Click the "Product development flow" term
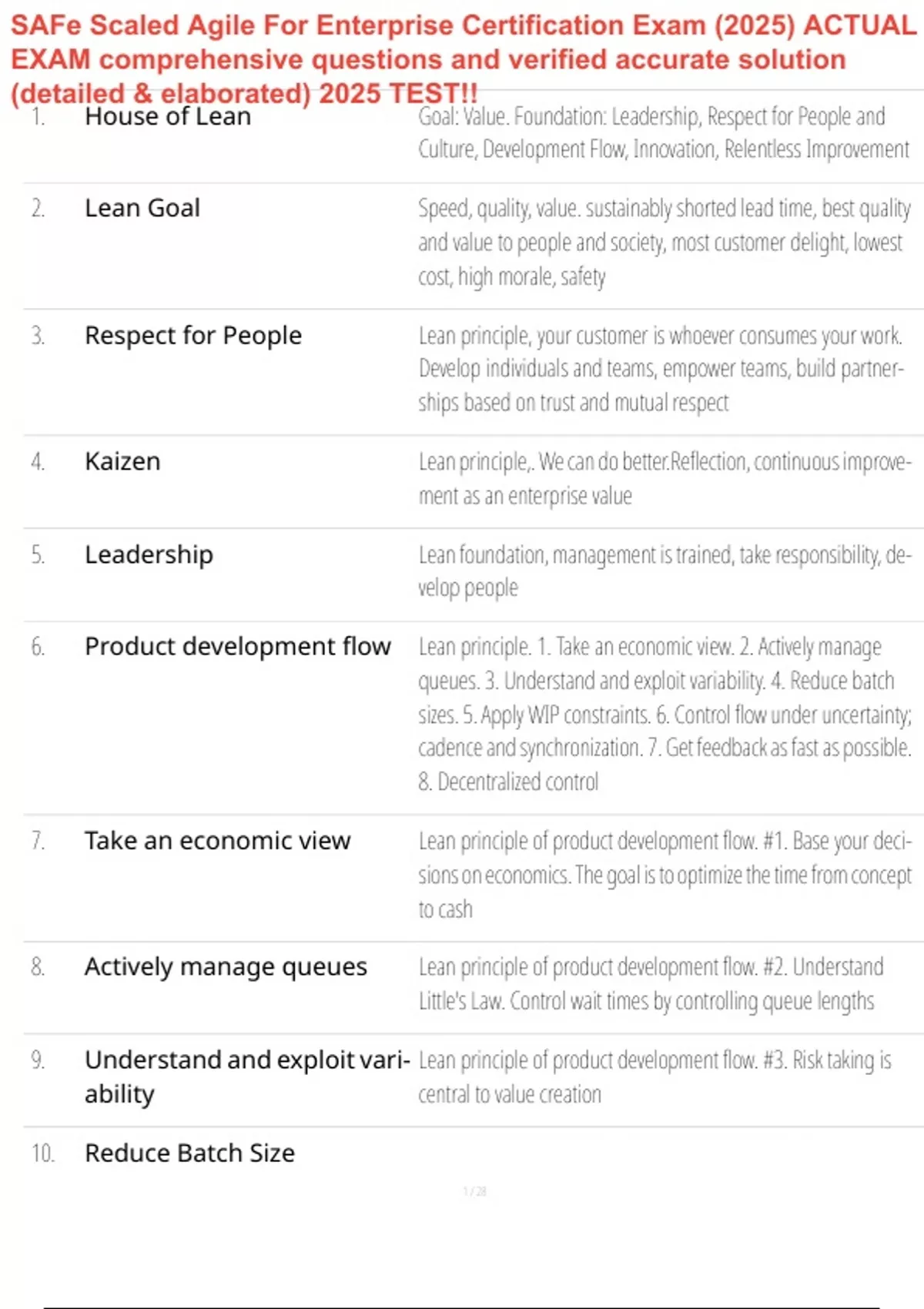Viewport: 924px width, 1309px height. tap(238, 647)
